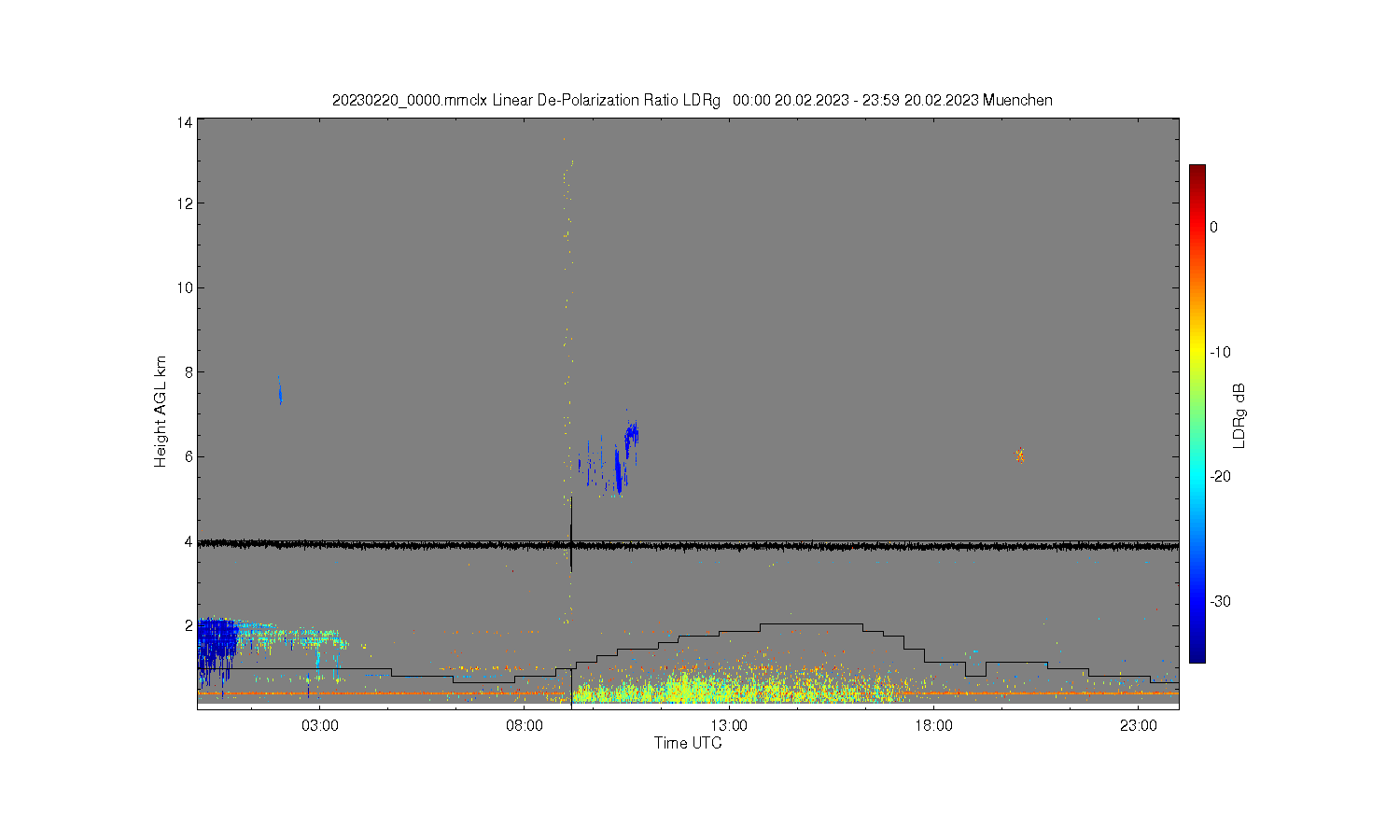This screenshot has height=840, width=1400.
Task: Click the 2 km height tick label
Action: click(x=189, y=625)
